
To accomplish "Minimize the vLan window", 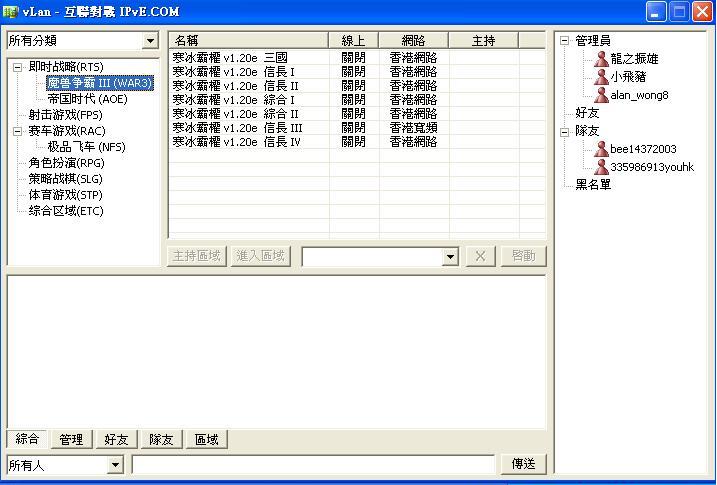I will [x=656, y=12].
